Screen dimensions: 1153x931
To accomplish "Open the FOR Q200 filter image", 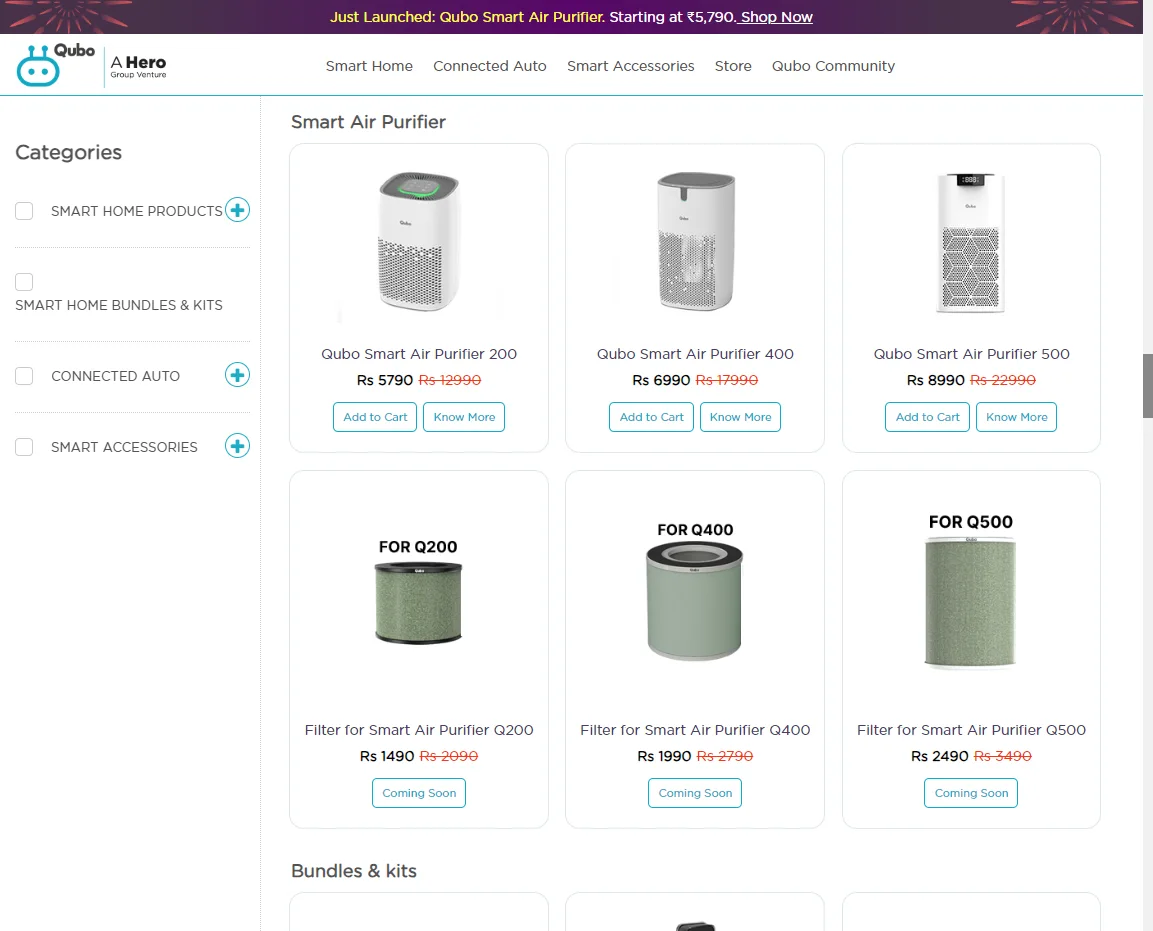I will coord(418,592).
